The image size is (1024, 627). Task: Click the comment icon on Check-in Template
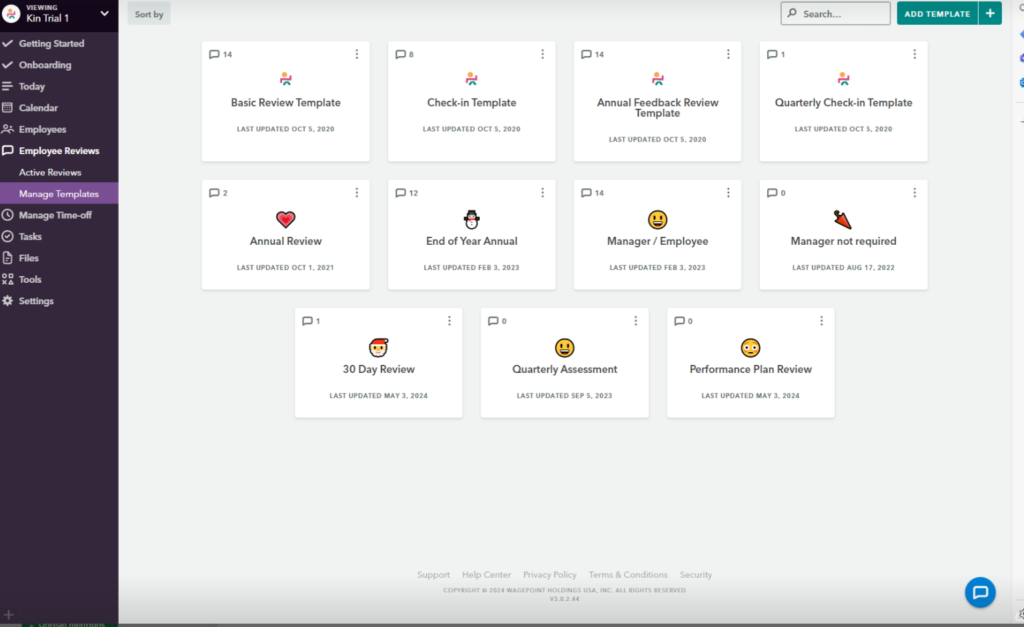tap(400, 54)
